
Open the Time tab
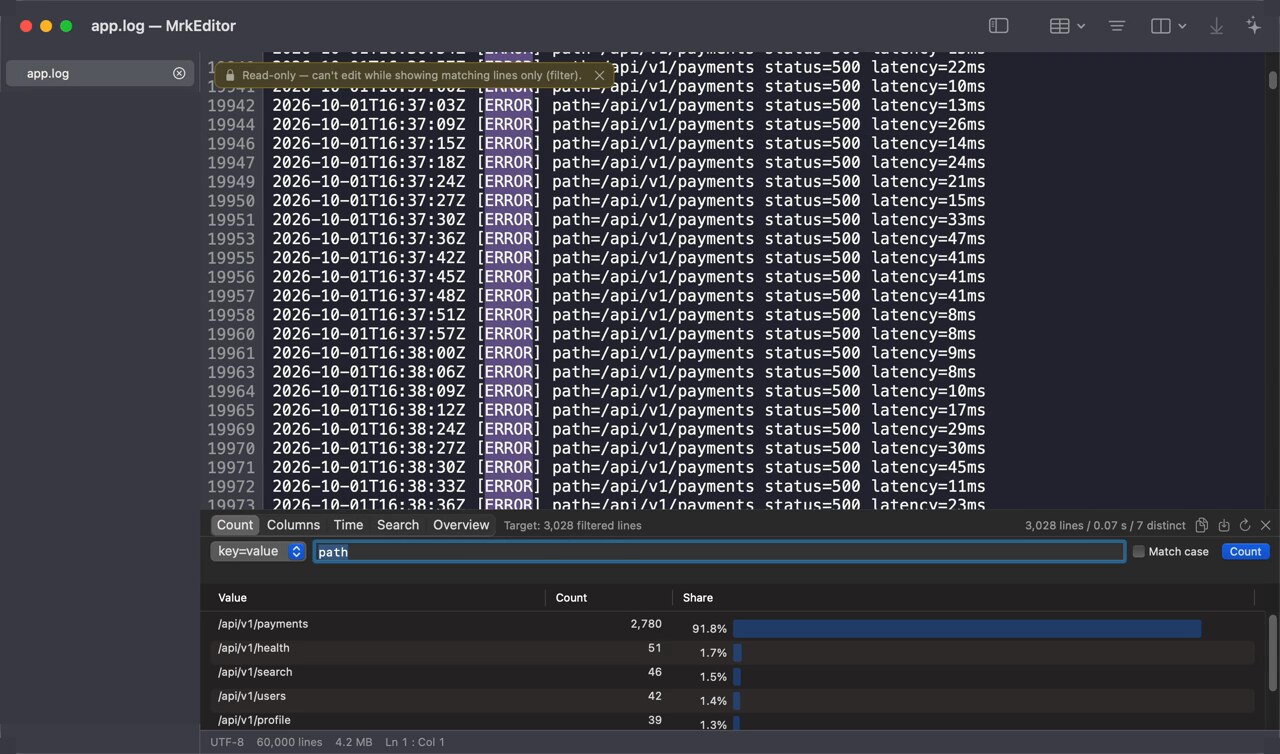[348, 525]
